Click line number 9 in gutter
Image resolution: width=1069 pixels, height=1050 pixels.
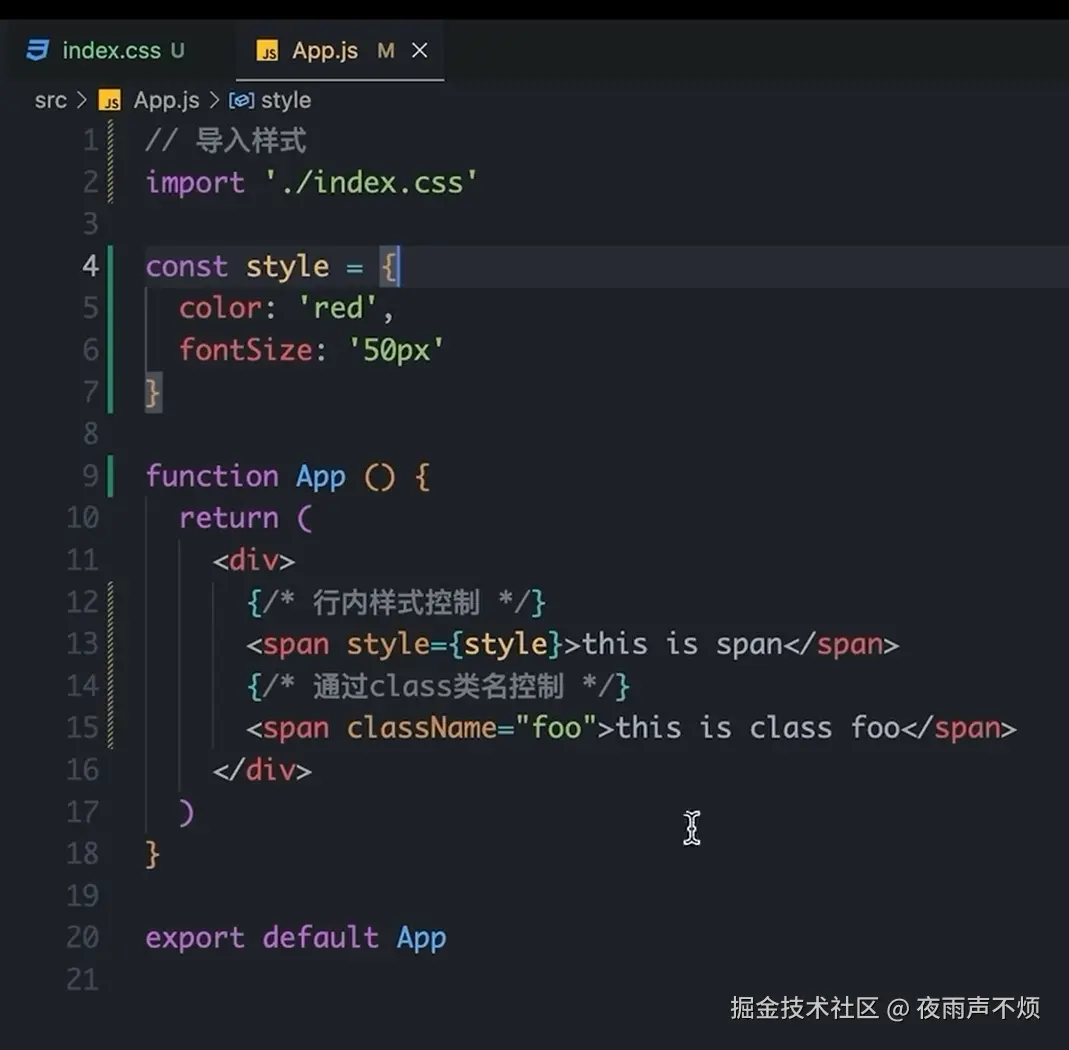point(91,476)
